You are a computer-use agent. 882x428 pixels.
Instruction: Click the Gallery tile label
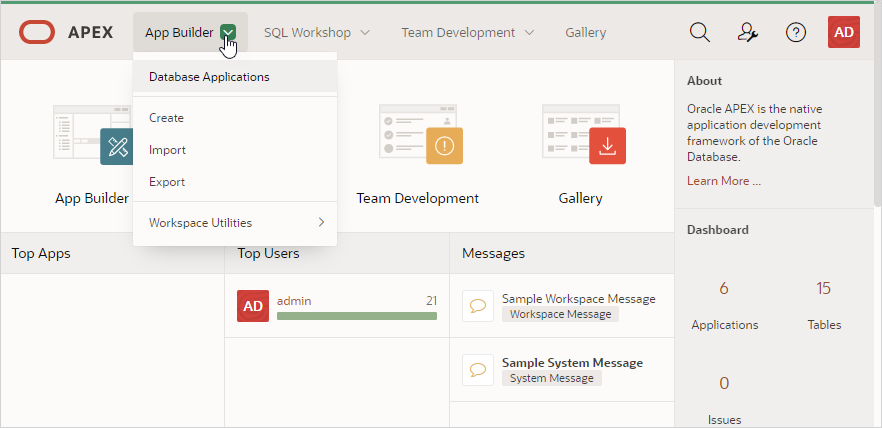(580, 198)
